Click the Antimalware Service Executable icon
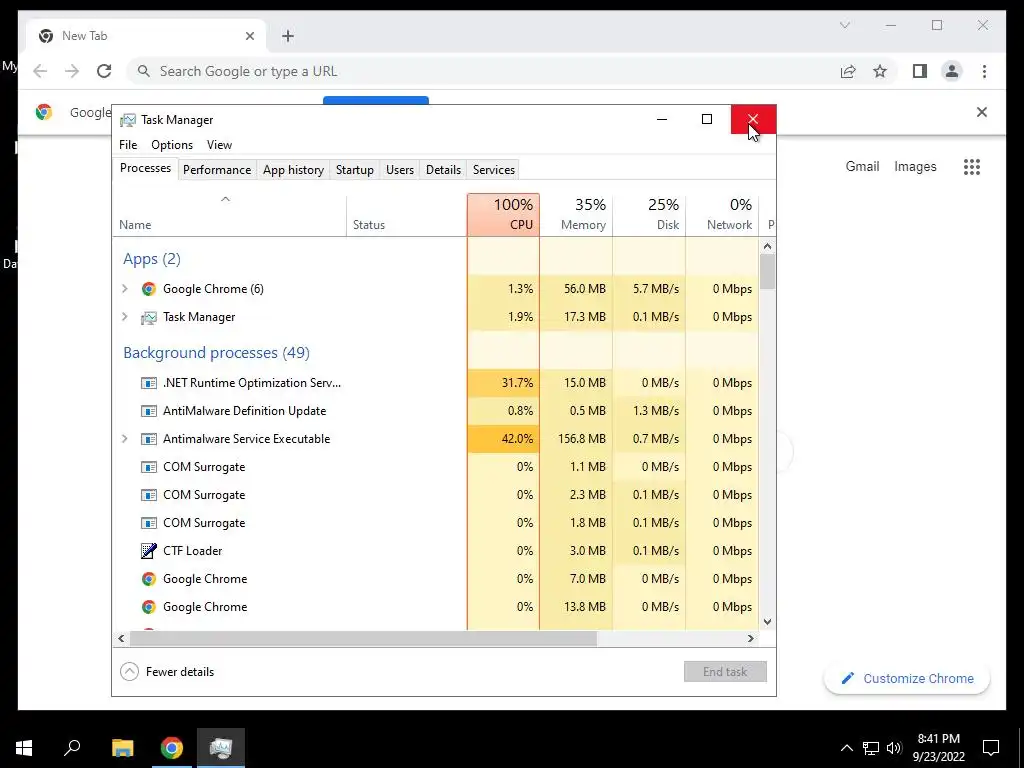The image size is (1024, 768). point(149,440)
